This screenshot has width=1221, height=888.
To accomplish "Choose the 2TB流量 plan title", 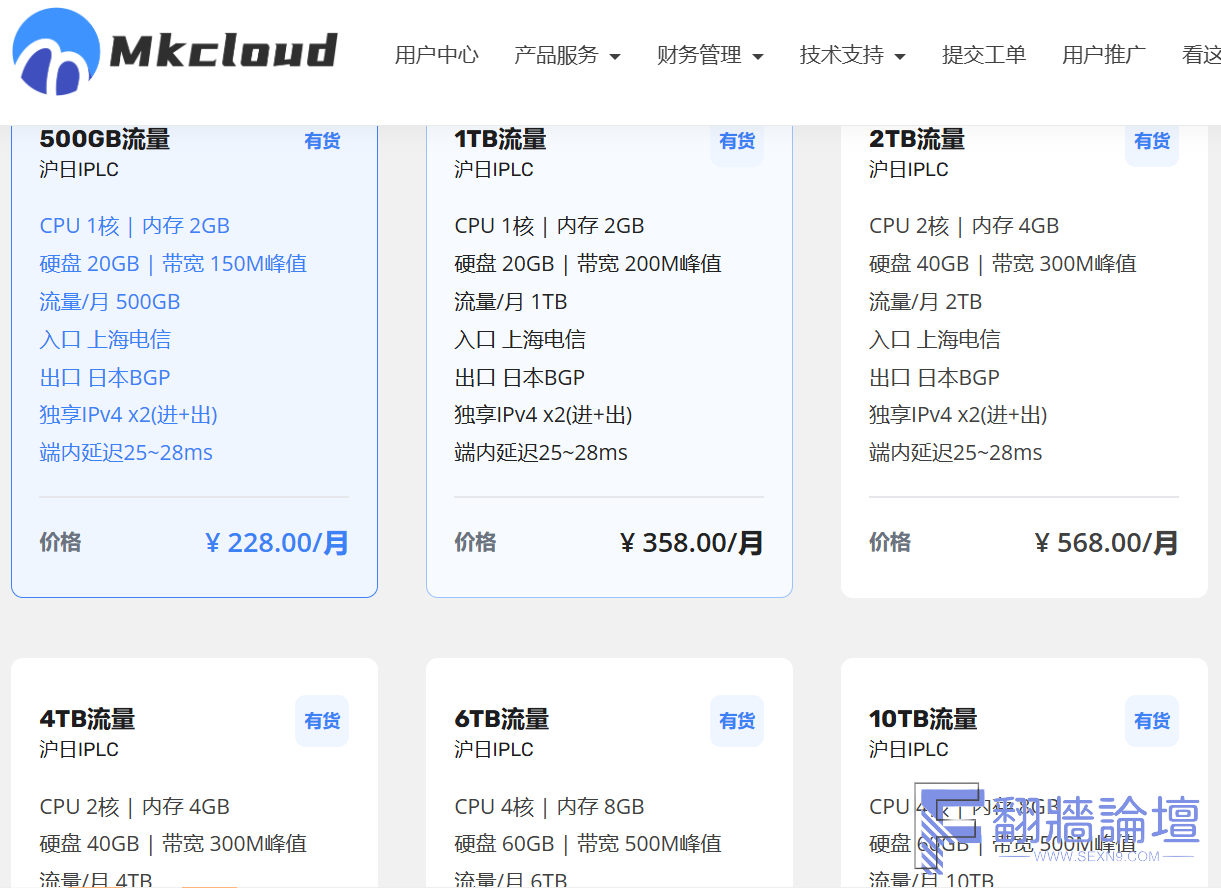I will tap(916, 139).
